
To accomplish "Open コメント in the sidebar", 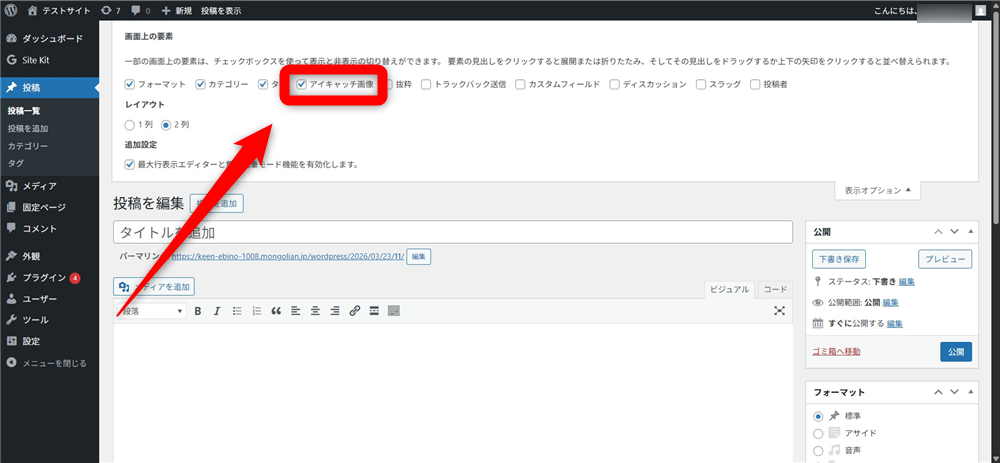I will [50, 228].
